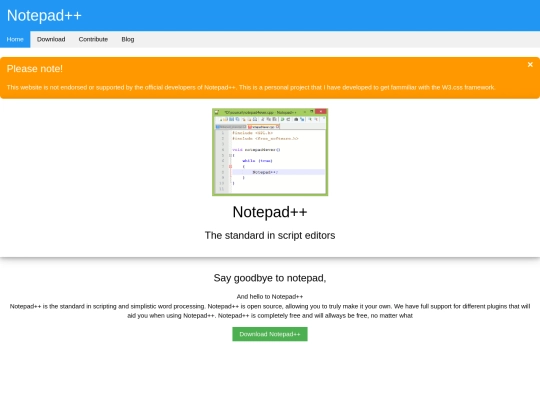Viewport: 540px width, 405px height.
Task: Click the 'And hello to Notepad++' line
Action: point(270,297)
